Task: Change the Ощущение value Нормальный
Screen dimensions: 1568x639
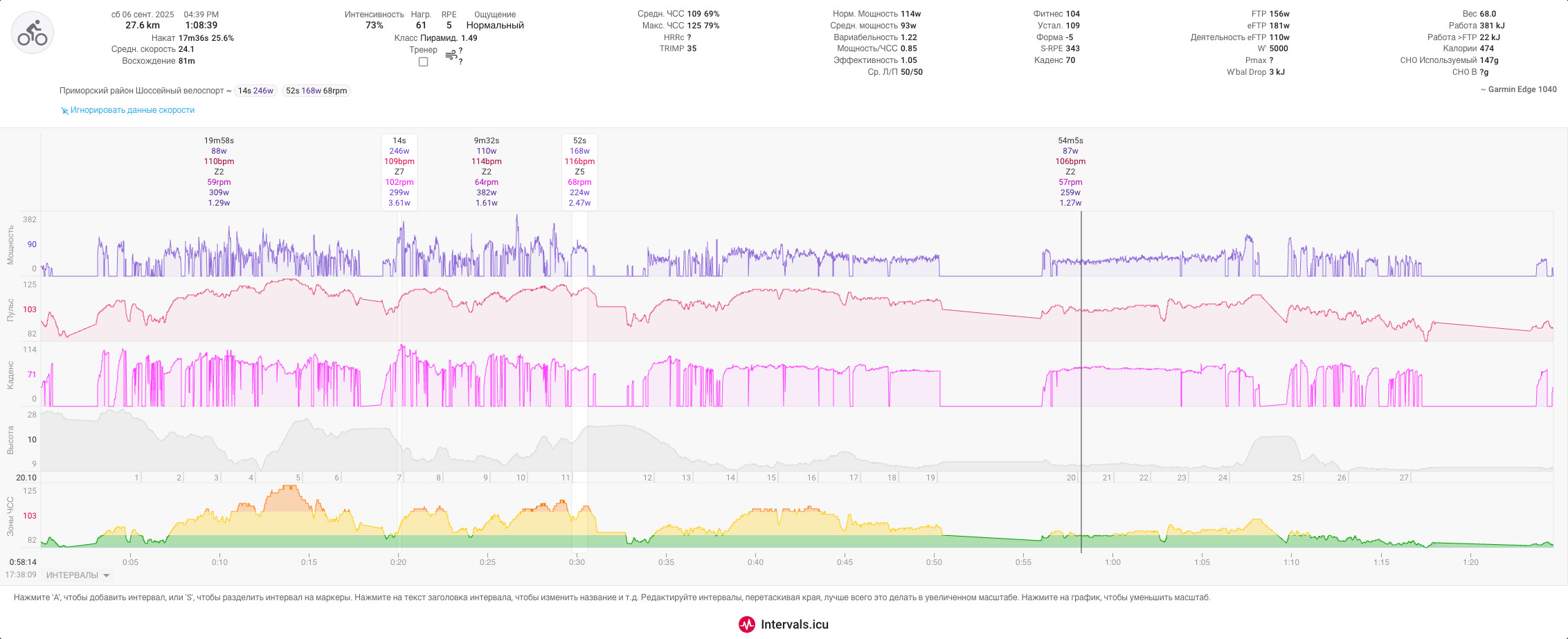Action: coord(495,26)
